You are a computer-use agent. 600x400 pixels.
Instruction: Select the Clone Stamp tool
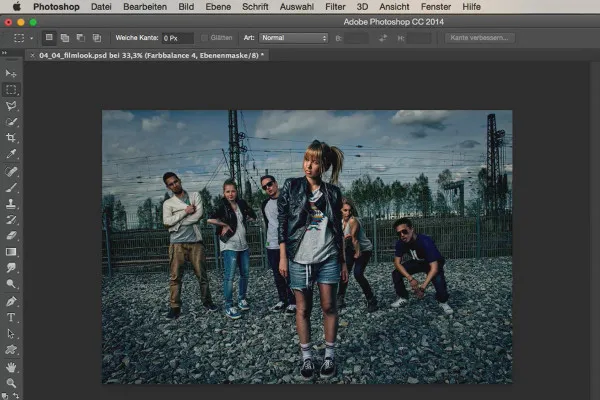11,204
